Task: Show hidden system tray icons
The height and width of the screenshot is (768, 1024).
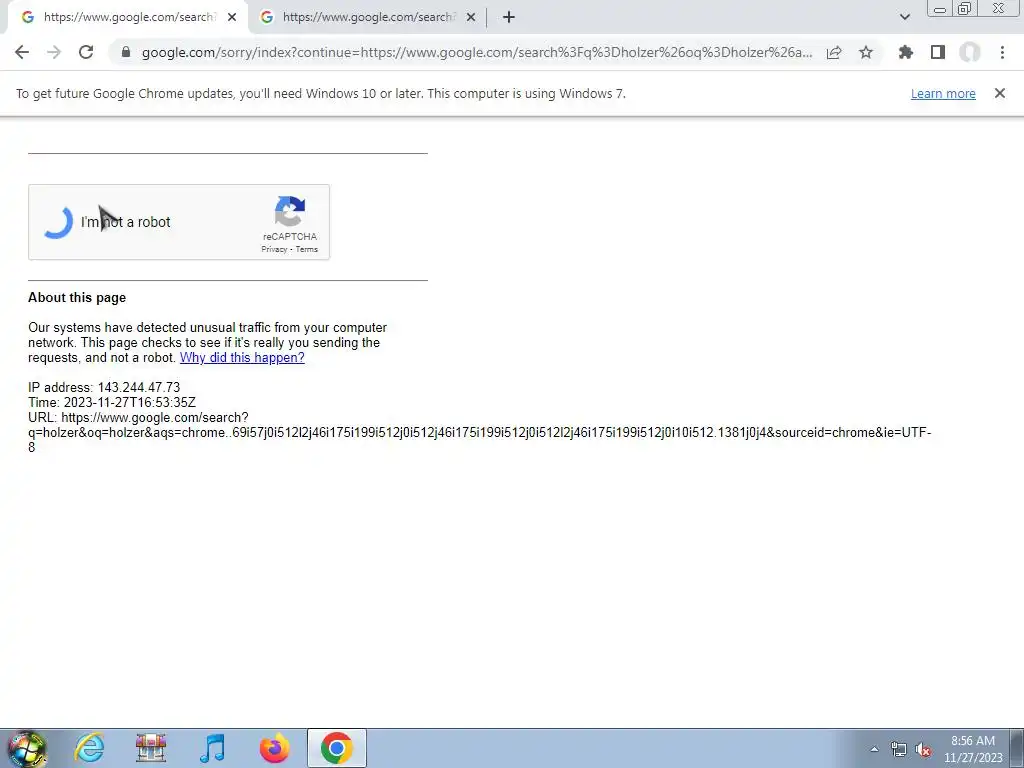Action: point(874,749)
